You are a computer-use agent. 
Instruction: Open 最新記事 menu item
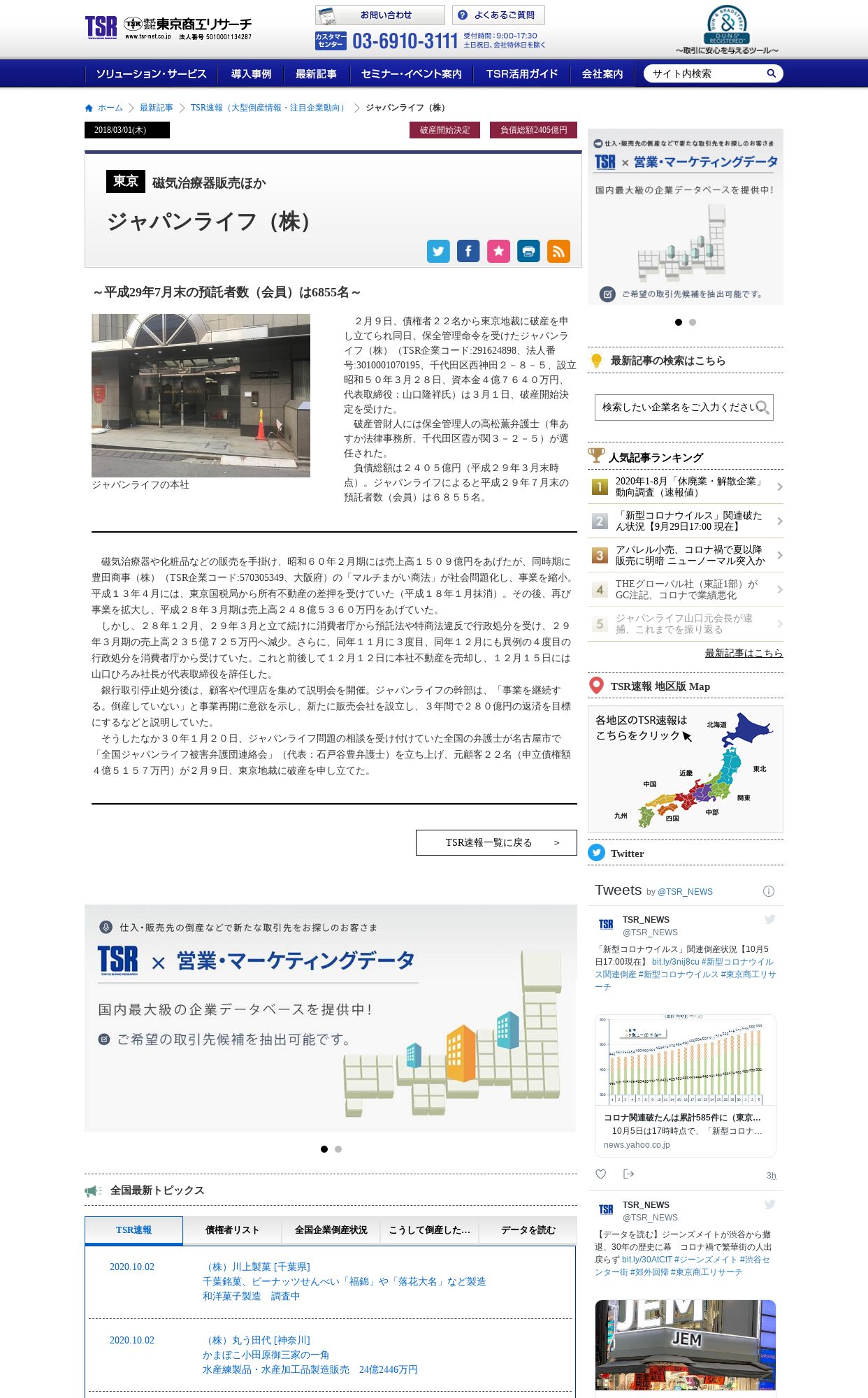coord(316,74)
